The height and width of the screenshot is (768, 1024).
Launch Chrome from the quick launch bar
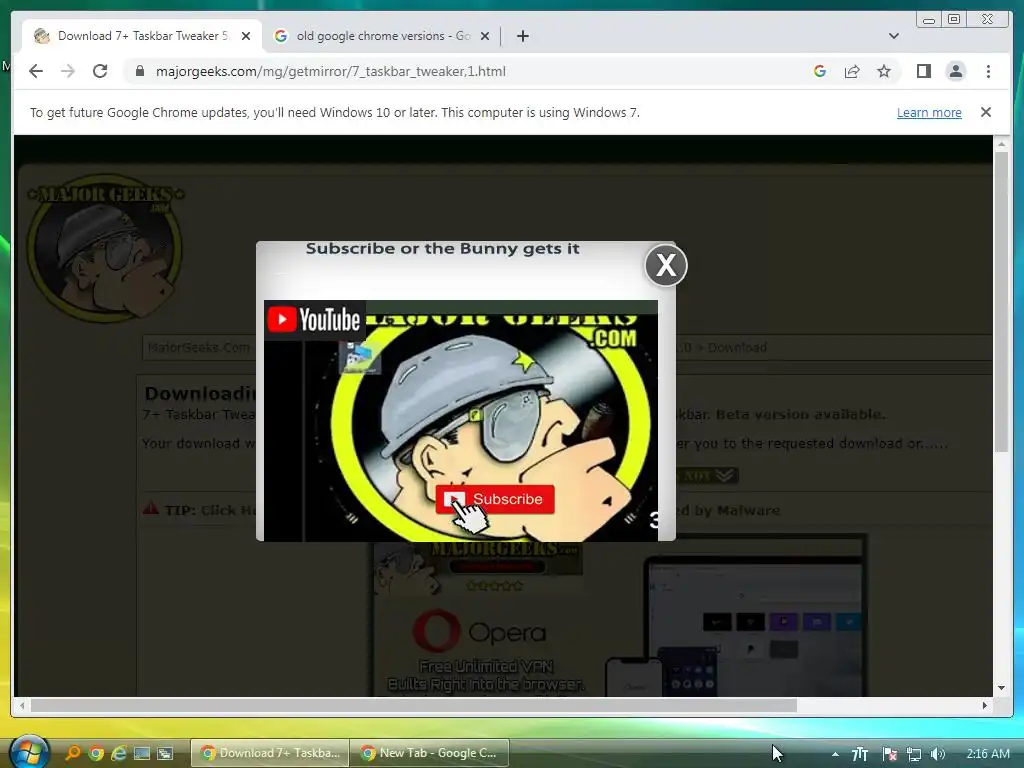[96, 753]
